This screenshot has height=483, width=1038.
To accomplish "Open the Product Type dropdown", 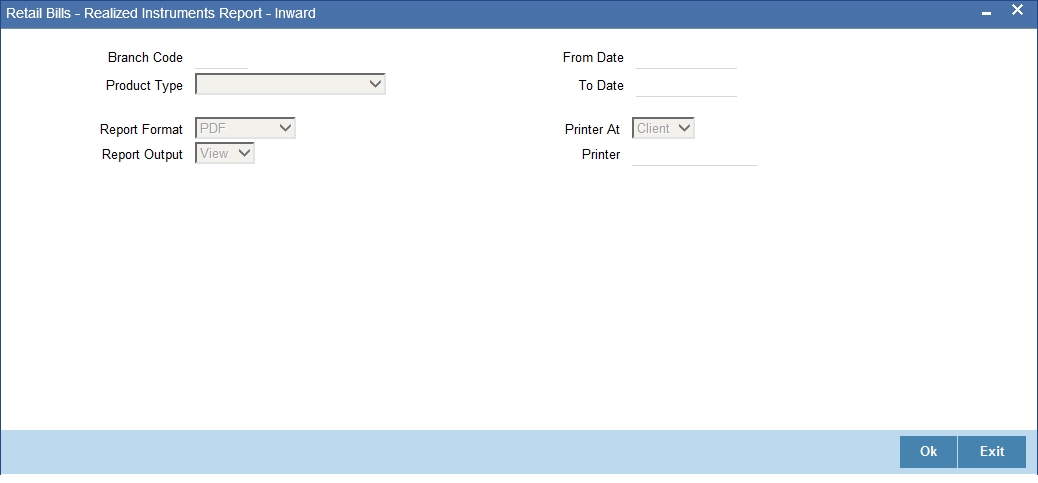I will click(x=290, y=85).
